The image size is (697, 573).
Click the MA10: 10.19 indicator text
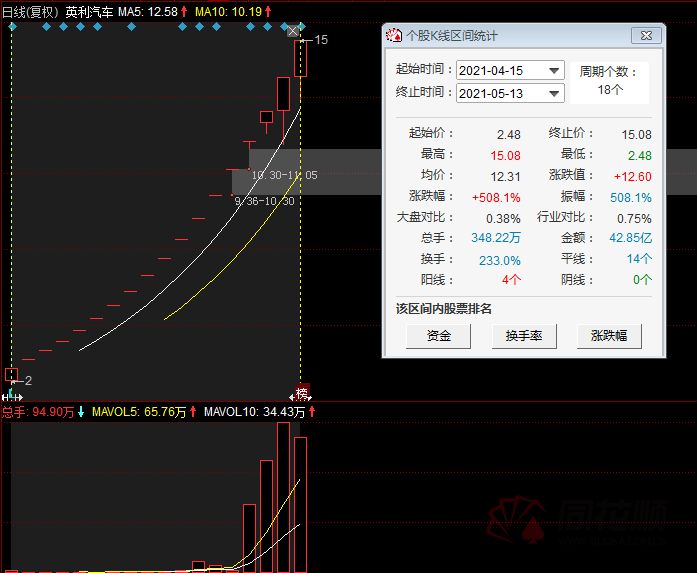click(x=228, y=12)
